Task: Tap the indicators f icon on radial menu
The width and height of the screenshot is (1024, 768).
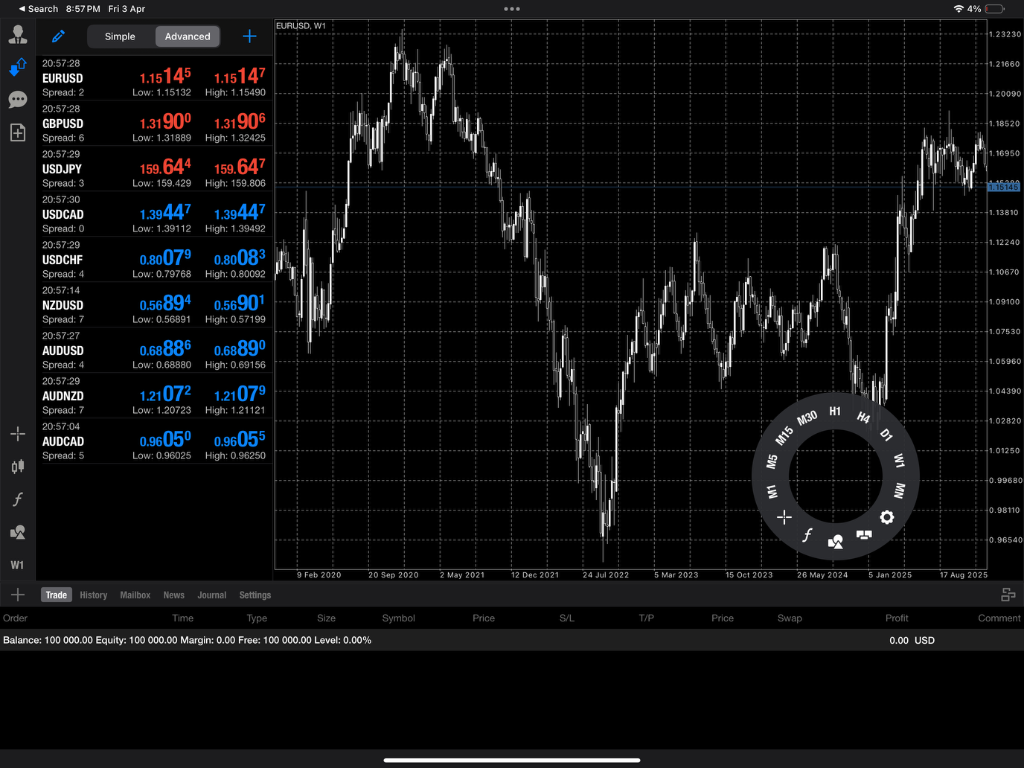Action: [807, 535]
